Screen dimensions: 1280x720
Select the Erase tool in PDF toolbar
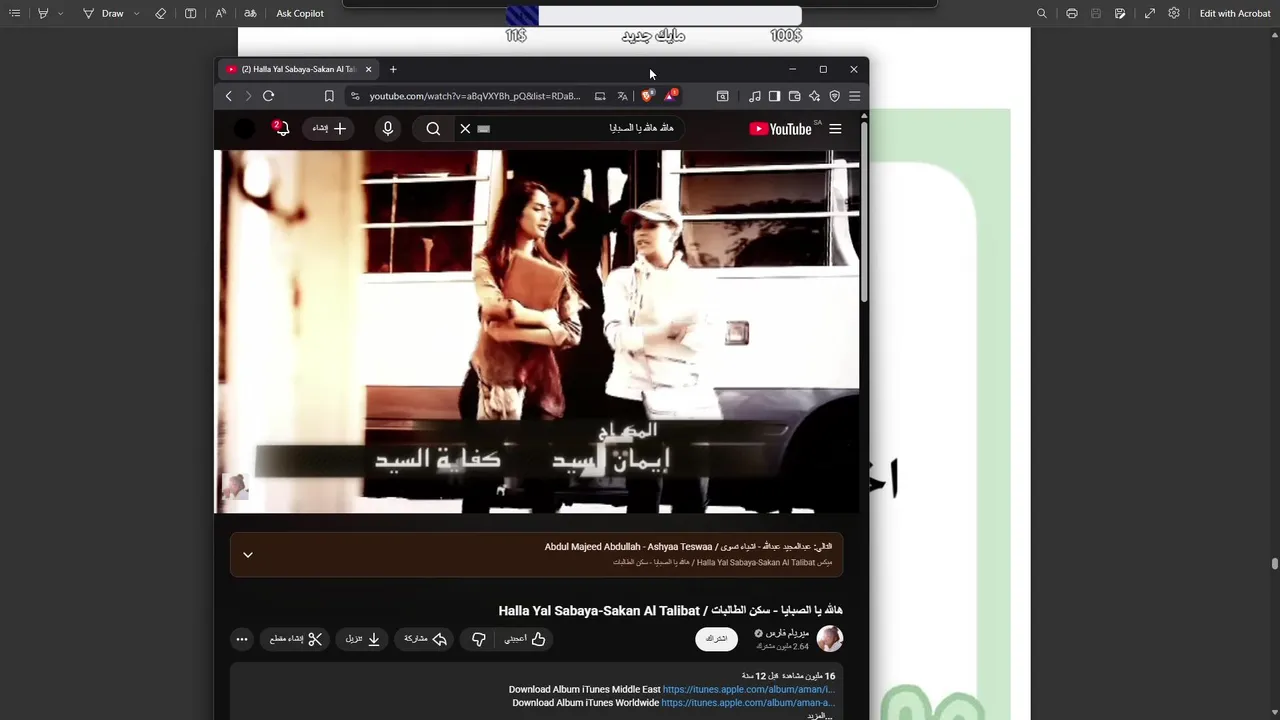tap(161, 14)
